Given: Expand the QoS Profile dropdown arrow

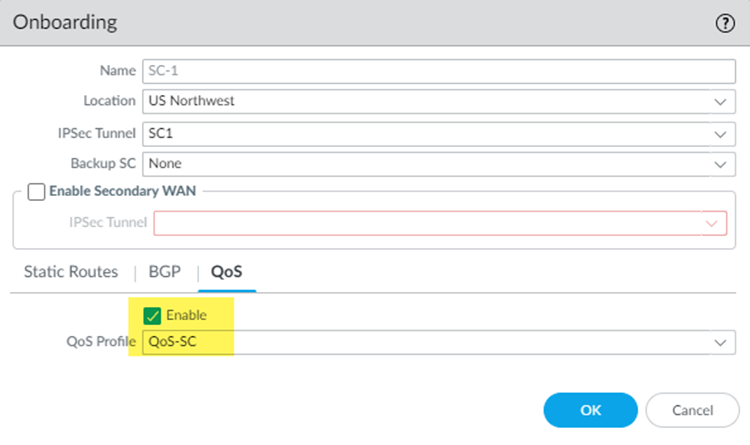Looking at the screenshot, I should [720, 343].
